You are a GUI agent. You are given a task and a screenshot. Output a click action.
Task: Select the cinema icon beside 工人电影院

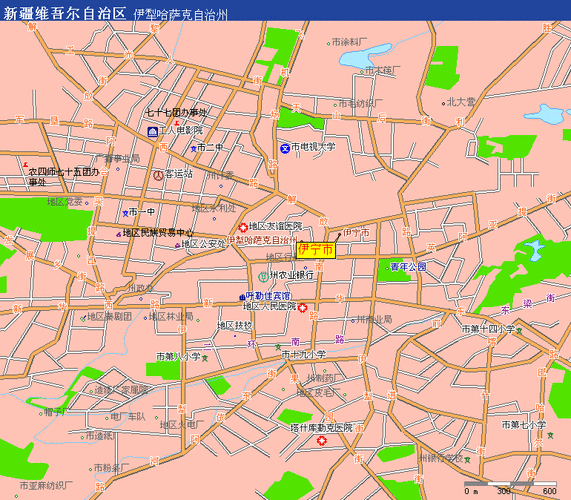[153, 131]
